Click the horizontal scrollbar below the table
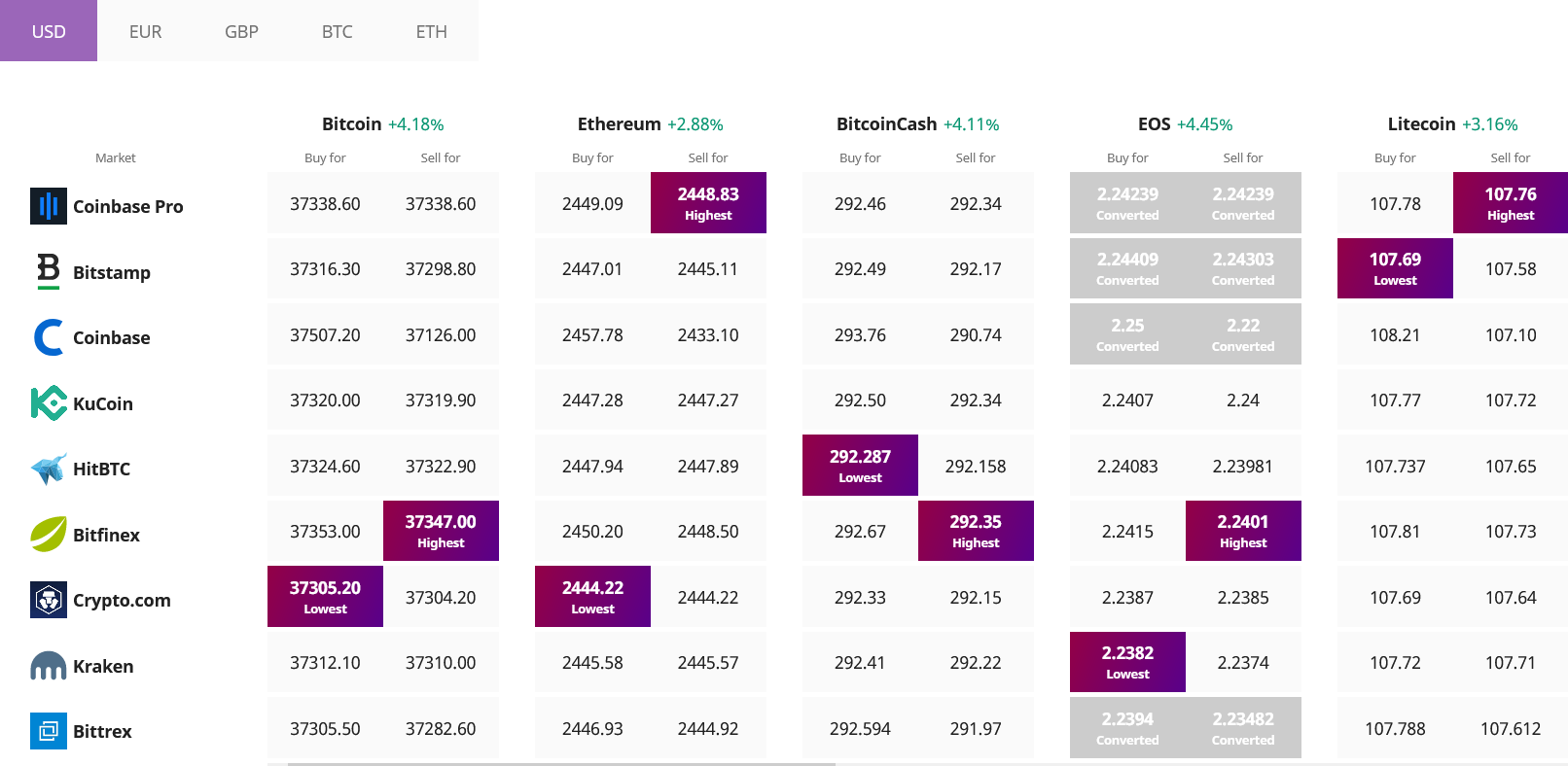Viewport: 1568px width, 766px height. 561,764
